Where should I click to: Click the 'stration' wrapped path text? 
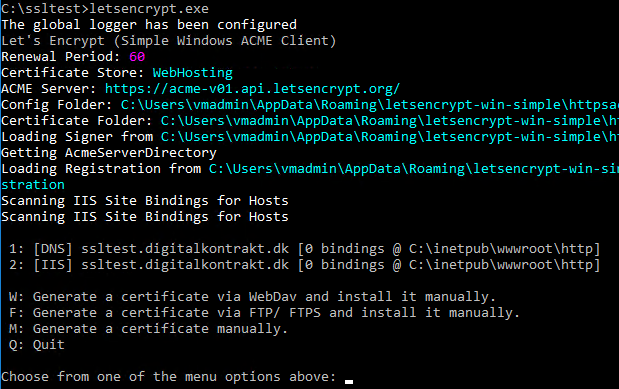tap(33, 184)
